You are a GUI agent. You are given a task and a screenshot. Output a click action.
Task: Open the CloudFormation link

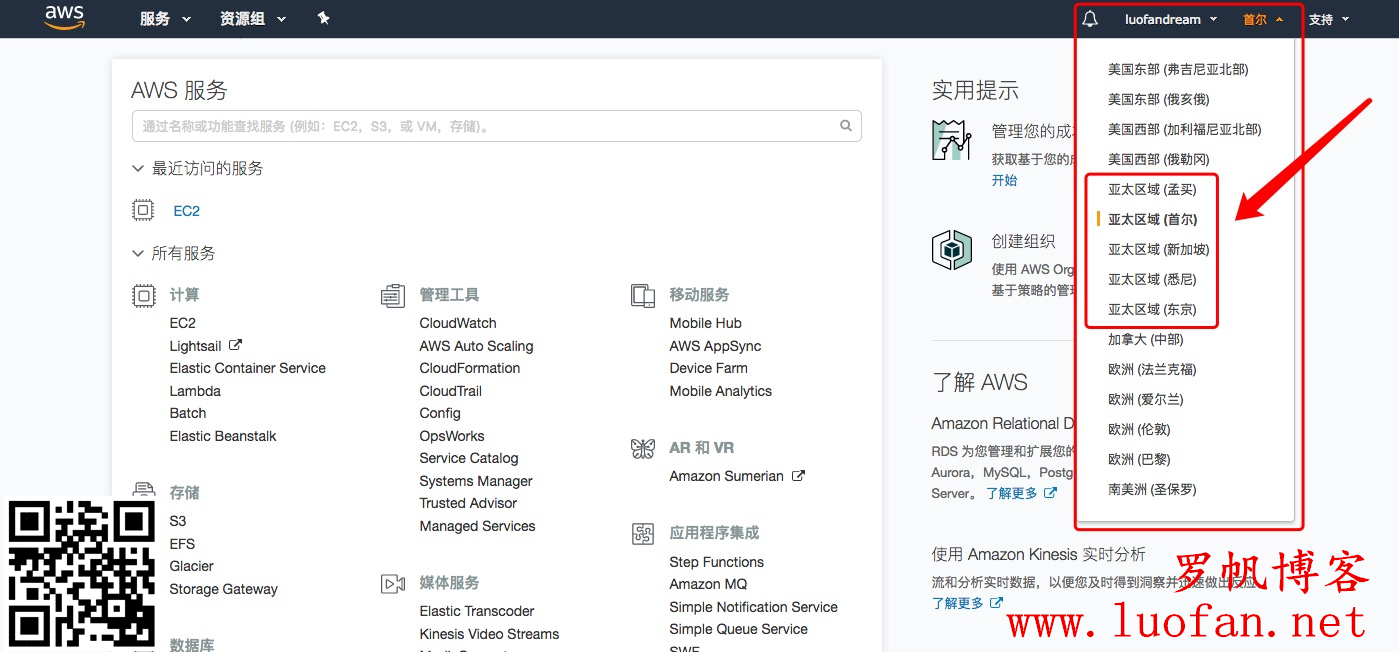click(470, 368)
